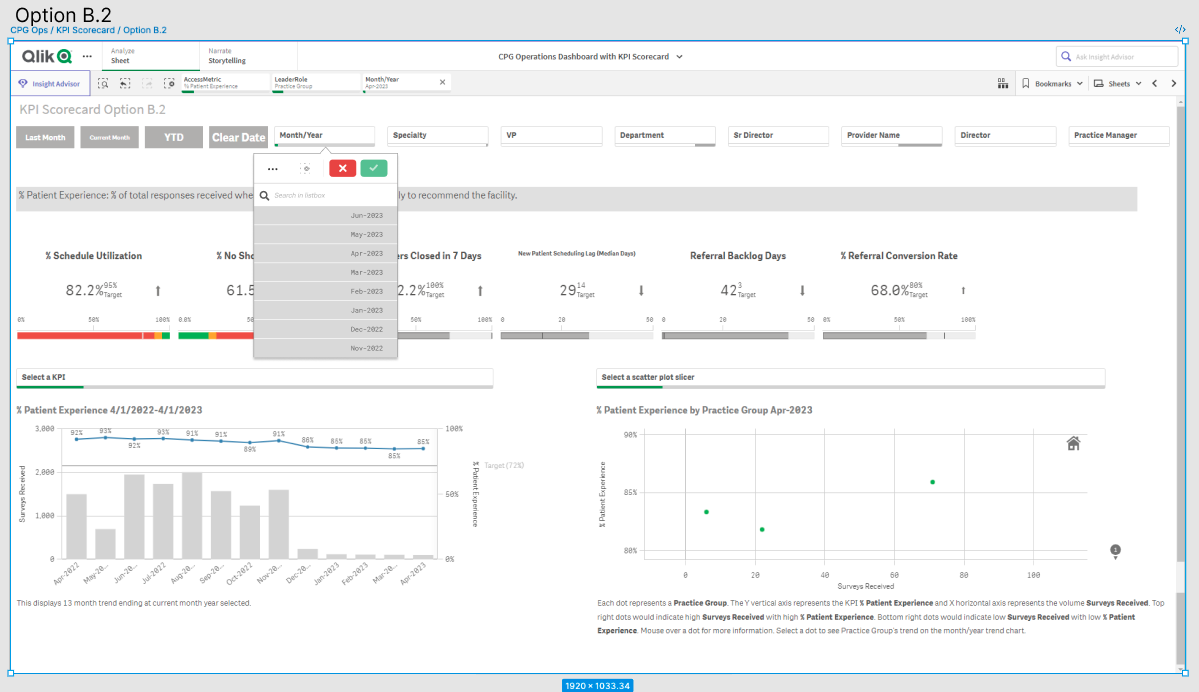Click the Qlik logo
Image resolution: width=1199 pixels, height=692 pixels.
tap(47, 57)
